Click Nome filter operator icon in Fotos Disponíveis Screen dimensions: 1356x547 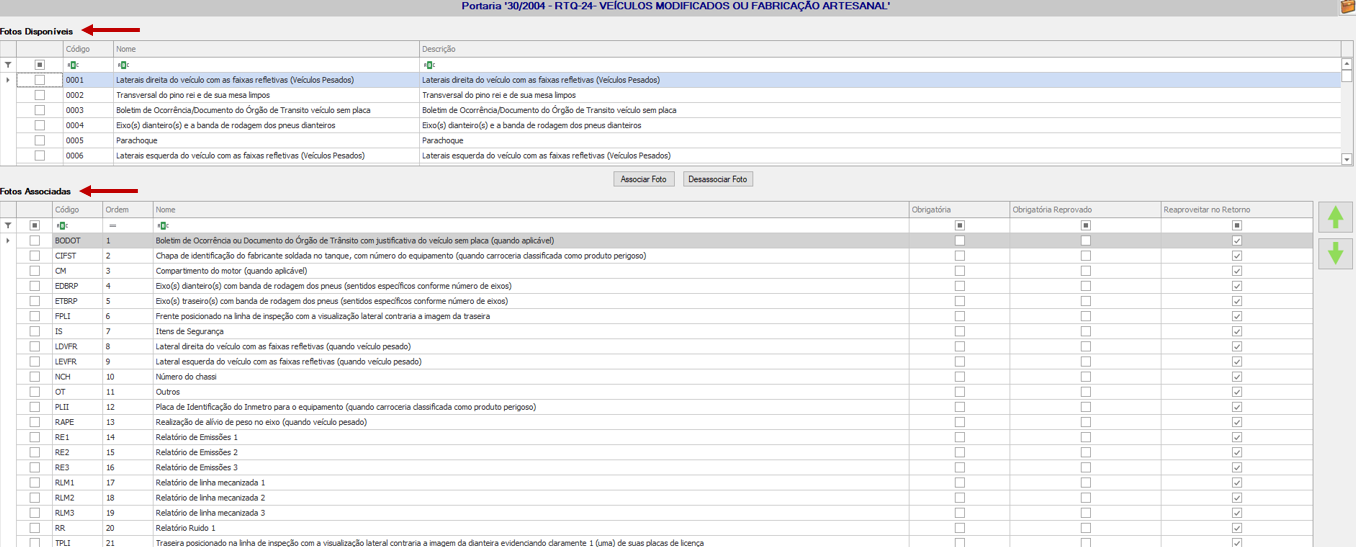tap(122, 65)
